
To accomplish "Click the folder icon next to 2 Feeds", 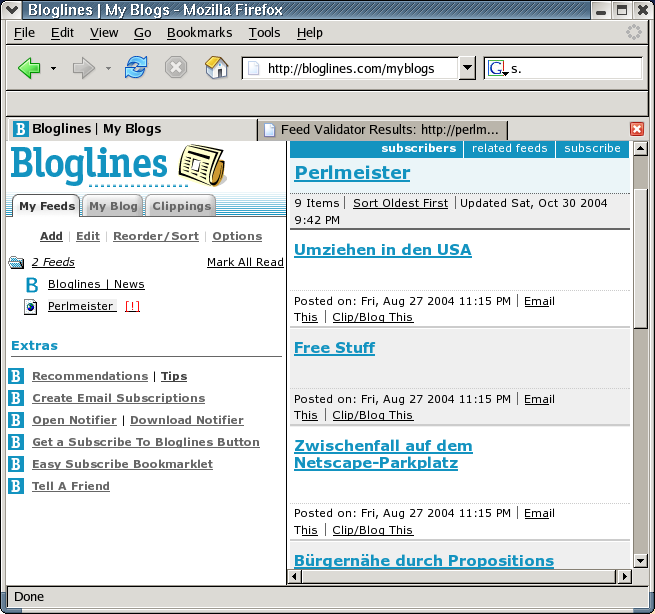I will pyautogui.click(x=16, y=262).
